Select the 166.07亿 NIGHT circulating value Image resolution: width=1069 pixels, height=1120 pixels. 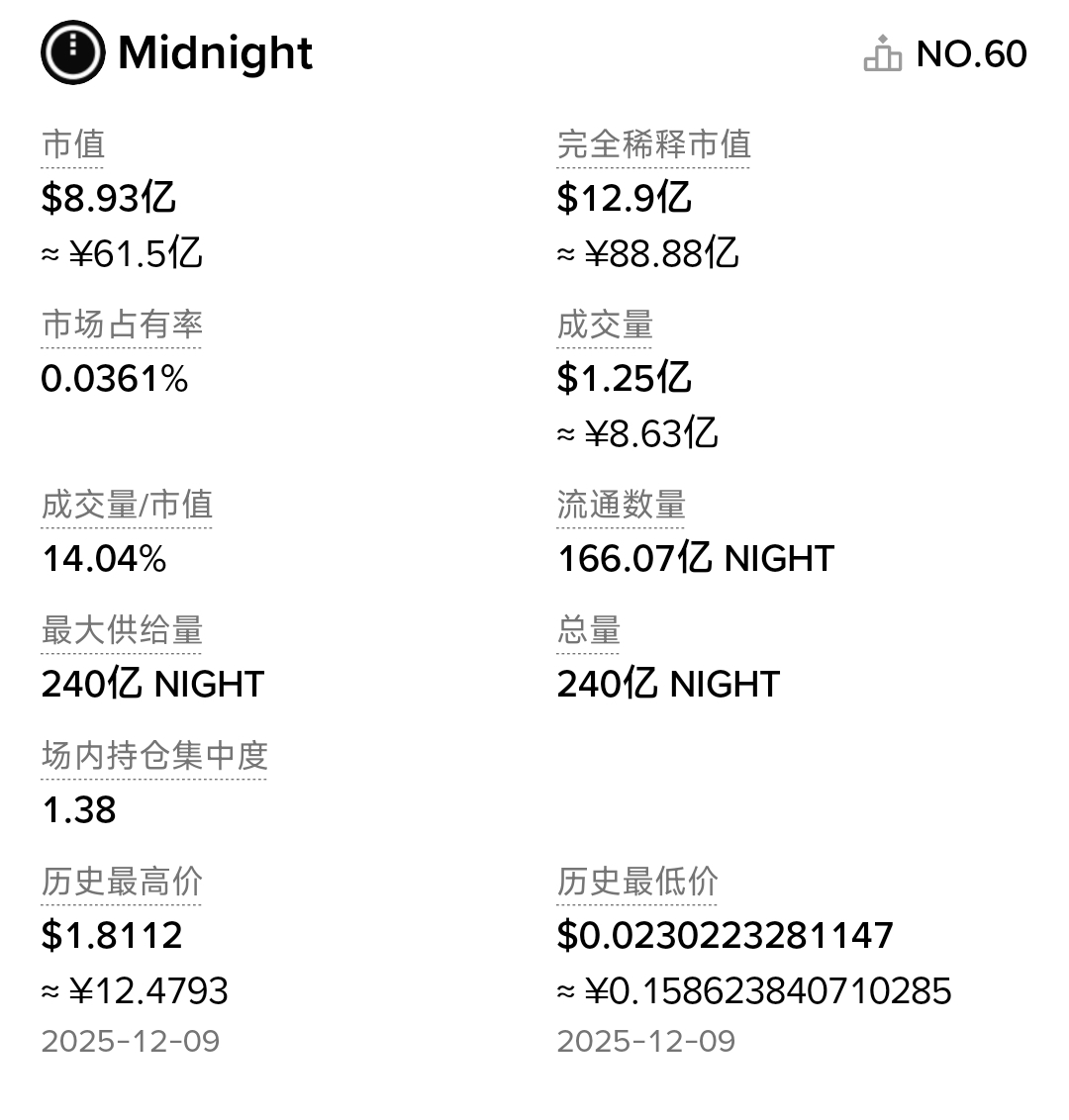[695, 559]
